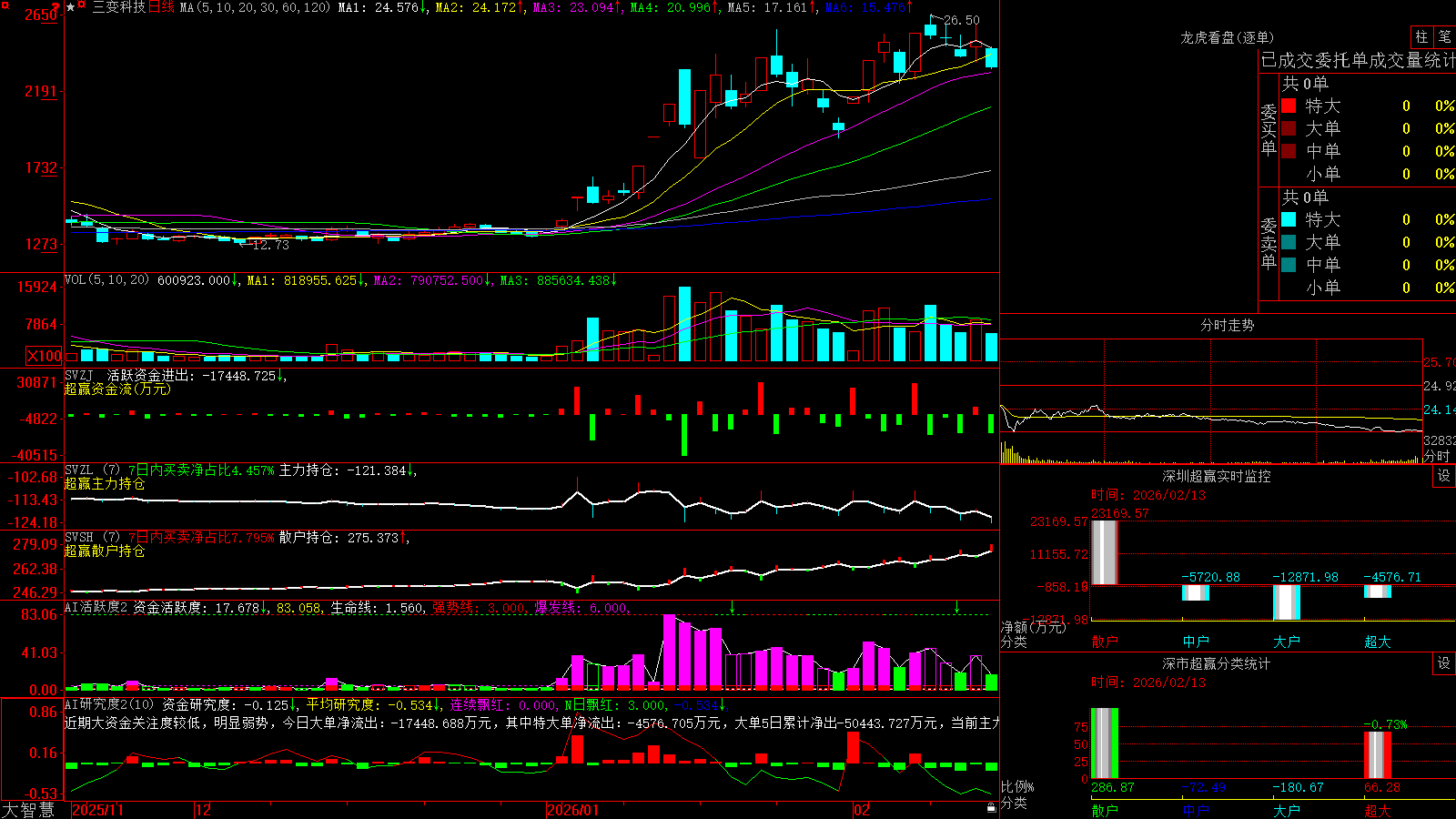Open 设 settings for 深圳超赢实时监控

pyautogui.click(x=1444, y=476)
